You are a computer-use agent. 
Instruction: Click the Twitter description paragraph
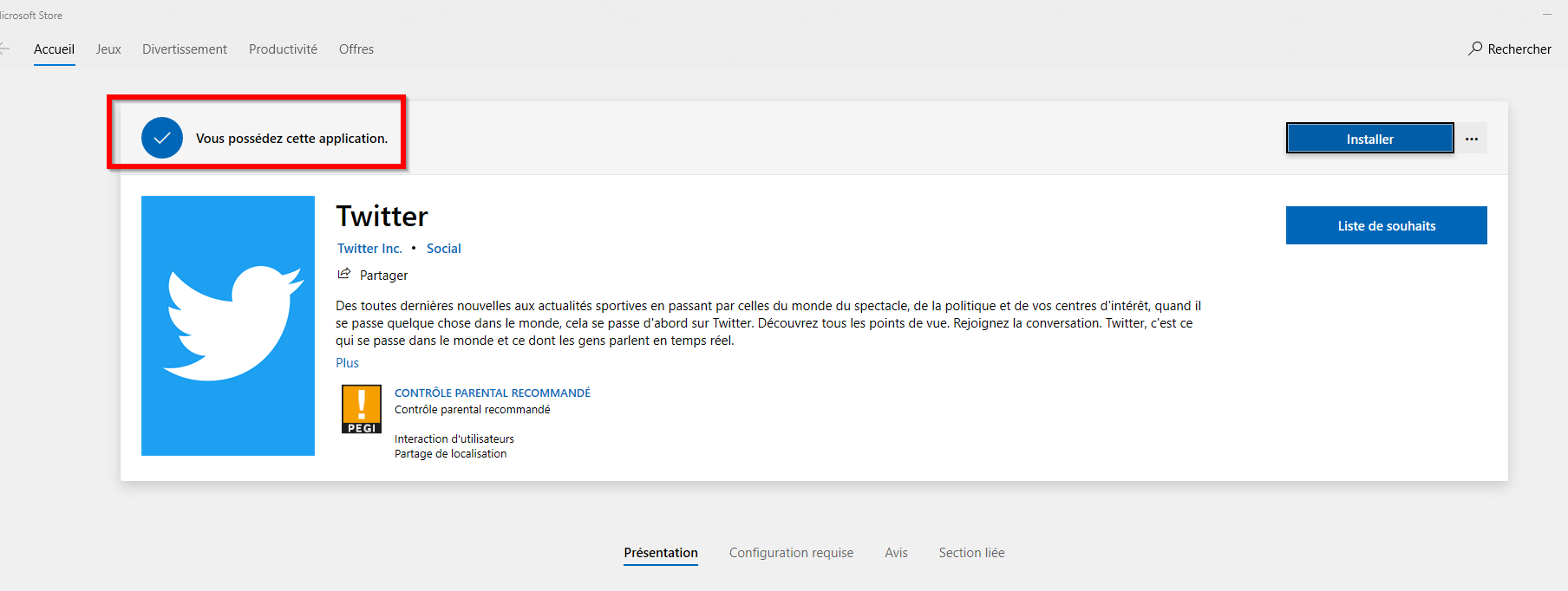coord(768,323)
